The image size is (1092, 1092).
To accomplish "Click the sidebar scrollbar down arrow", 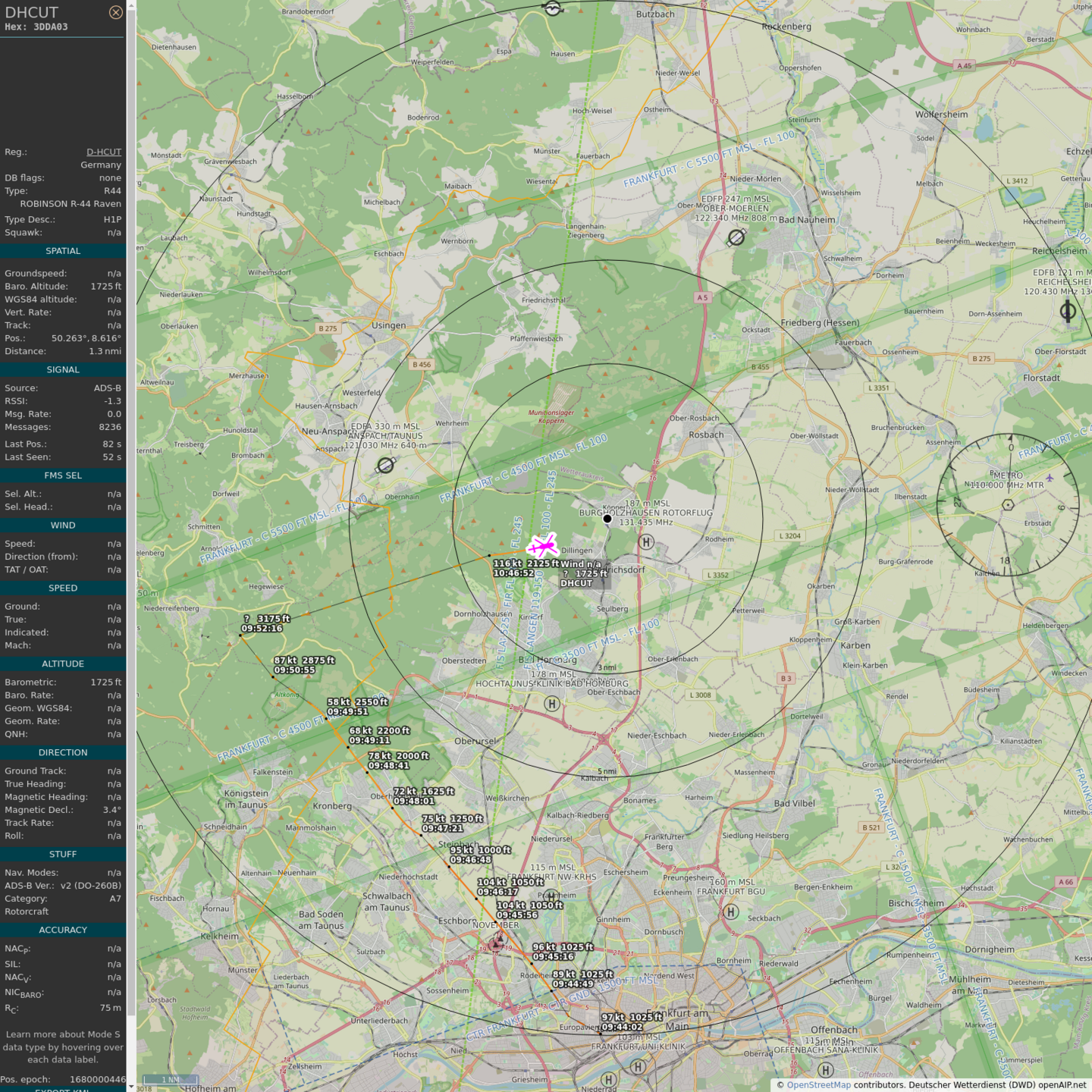I will click(131, 1086).
